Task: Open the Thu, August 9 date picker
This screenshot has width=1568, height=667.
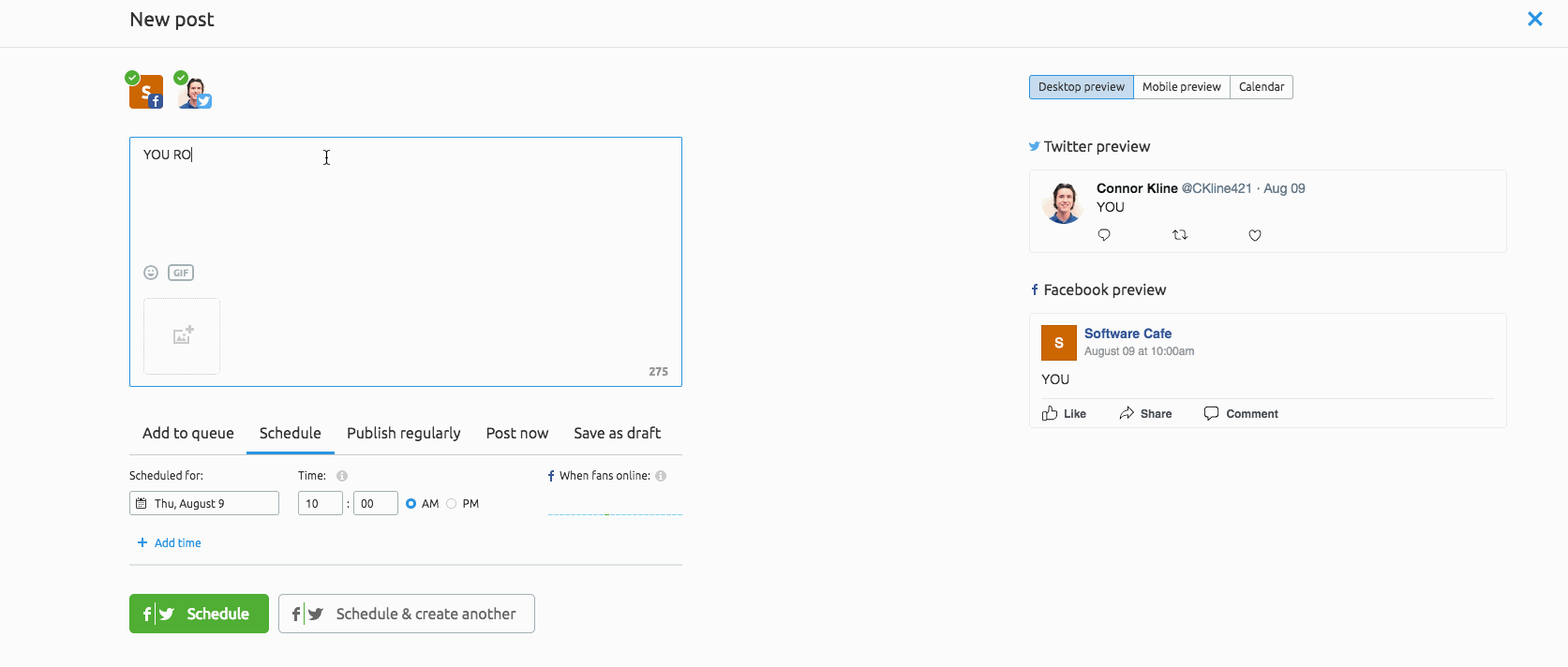Action: (x=204, y=504)
